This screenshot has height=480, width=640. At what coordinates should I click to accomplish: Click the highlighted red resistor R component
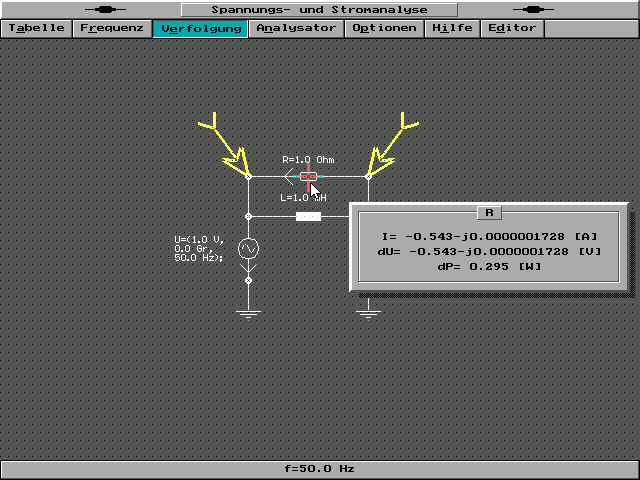308,176
